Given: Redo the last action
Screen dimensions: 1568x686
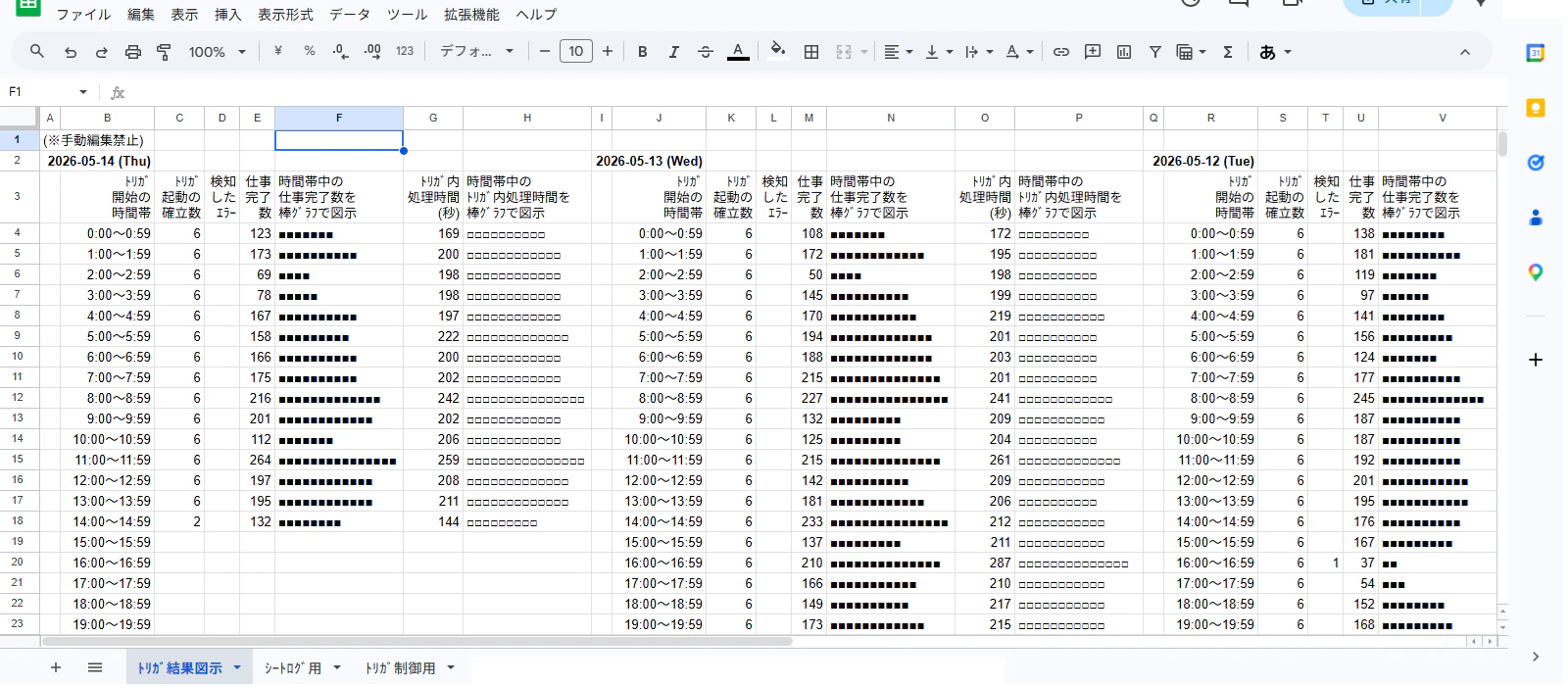Looking at the screenshot, I should [x=102, y=52].
